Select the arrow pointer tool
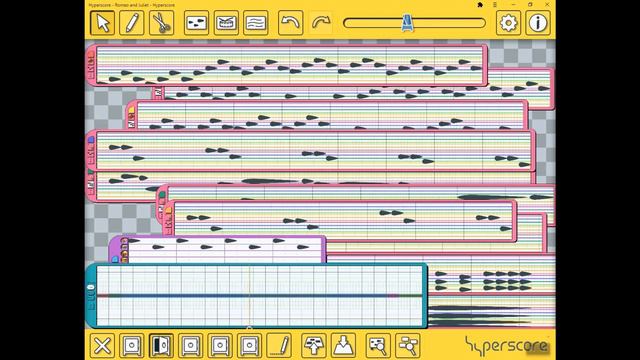640x360 pixels. (102, 23)
